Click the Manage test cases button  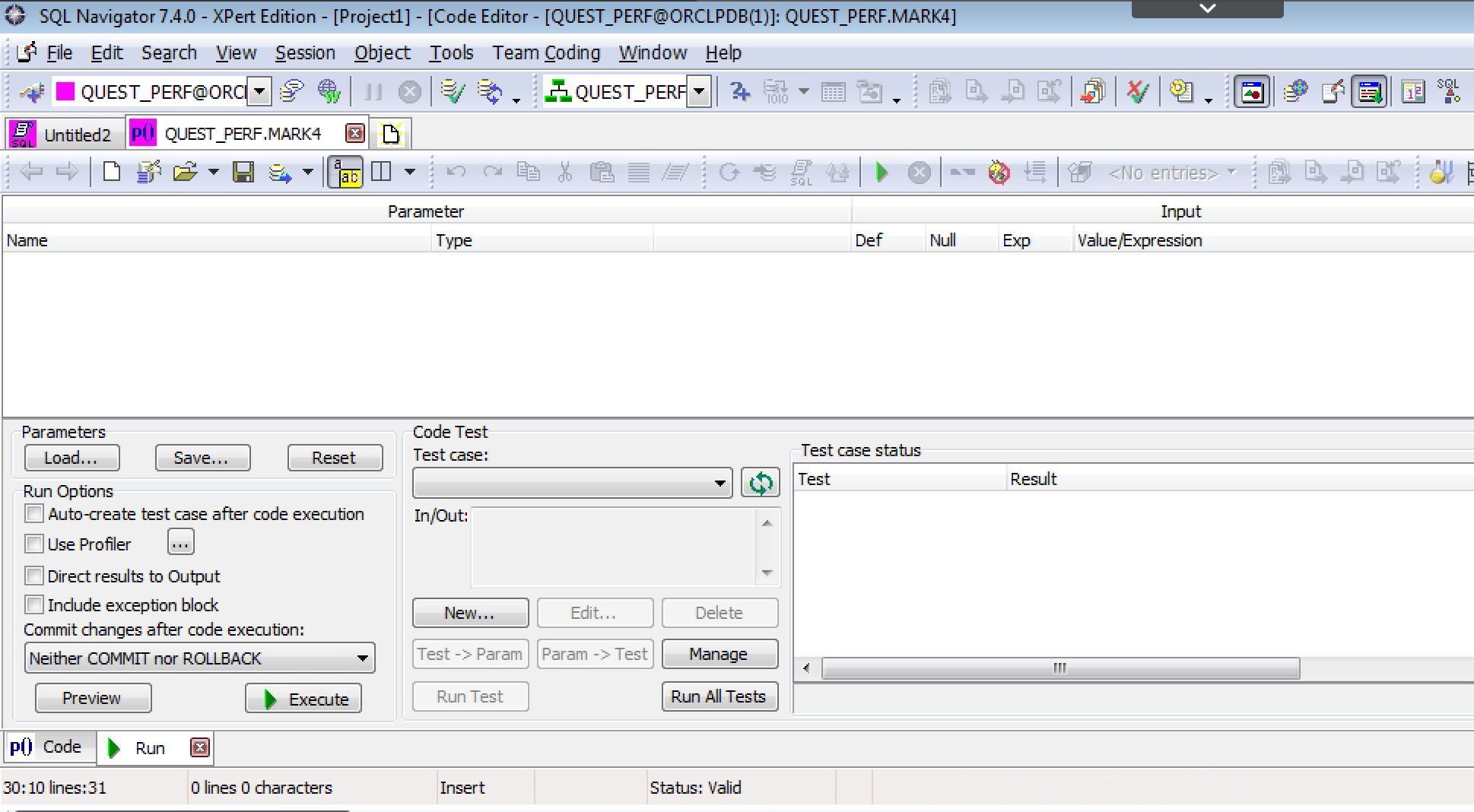[x=720, y=654]
